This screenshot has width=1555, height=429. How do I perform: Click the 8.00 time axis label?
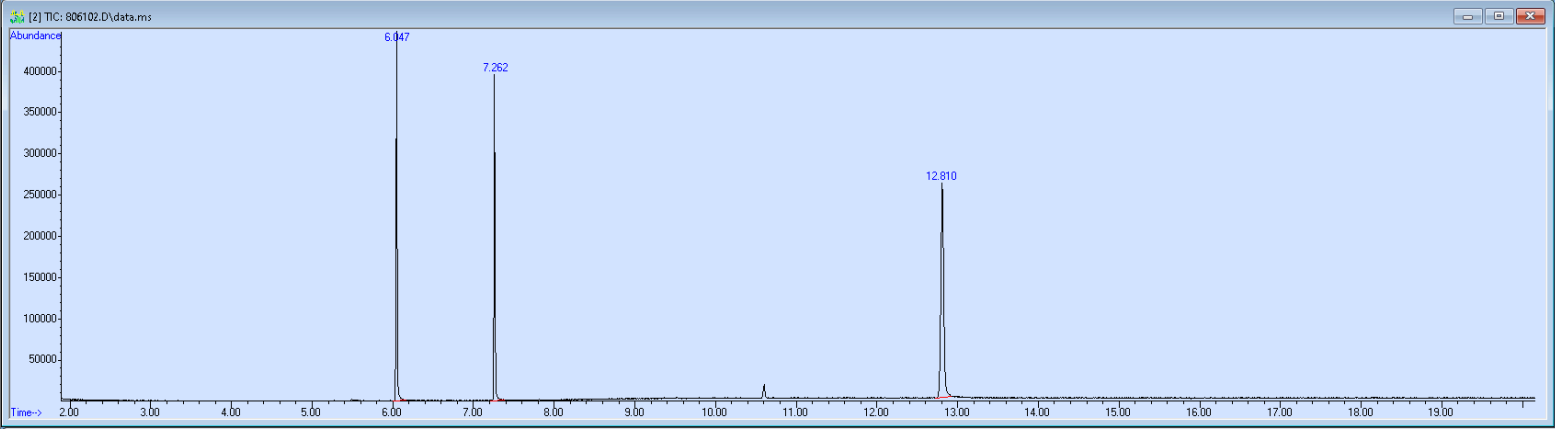[553, 412]
